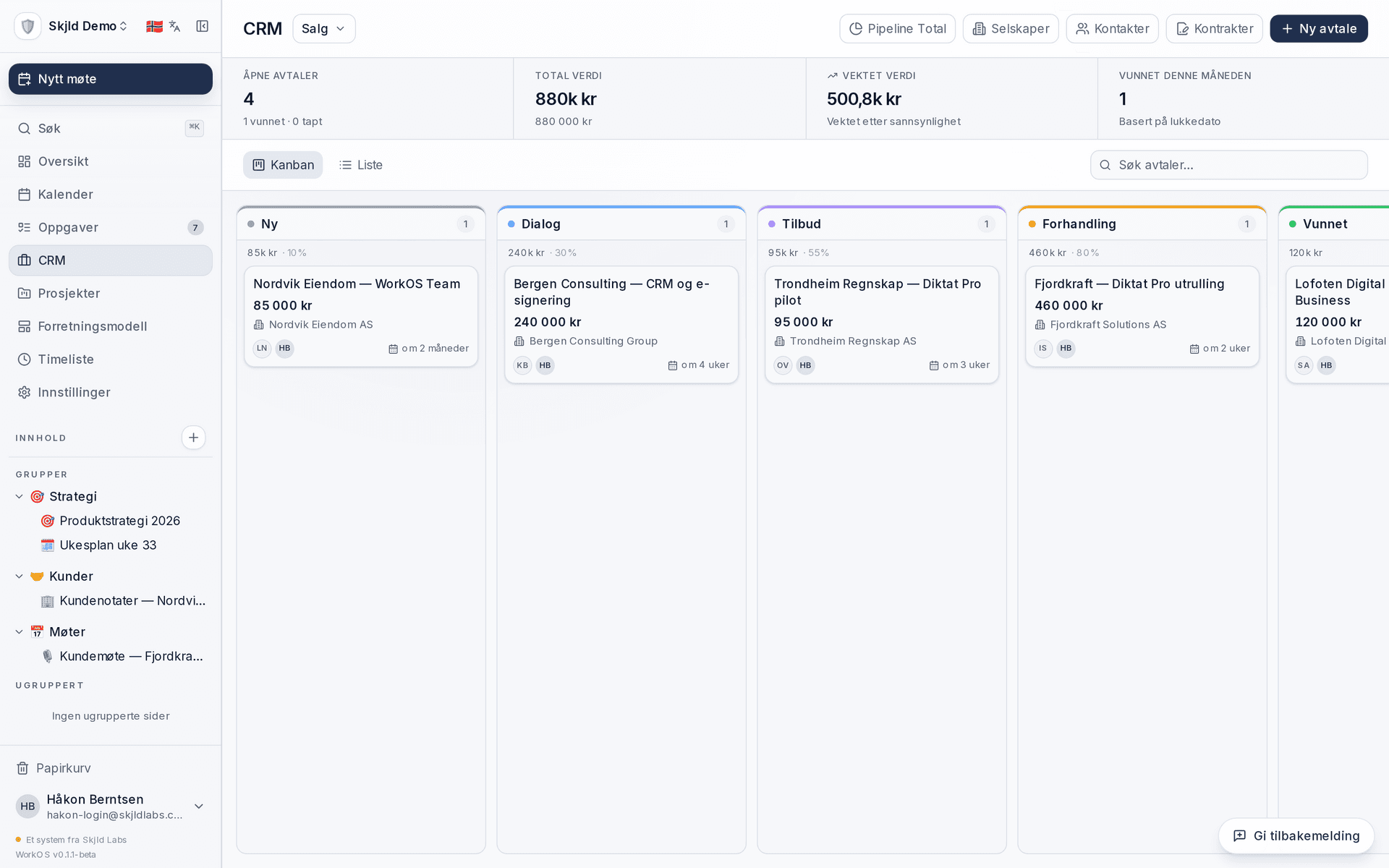Collapse the Kunder group chevron
Screen dimensions: 1389x868
[x=20, y=576]
